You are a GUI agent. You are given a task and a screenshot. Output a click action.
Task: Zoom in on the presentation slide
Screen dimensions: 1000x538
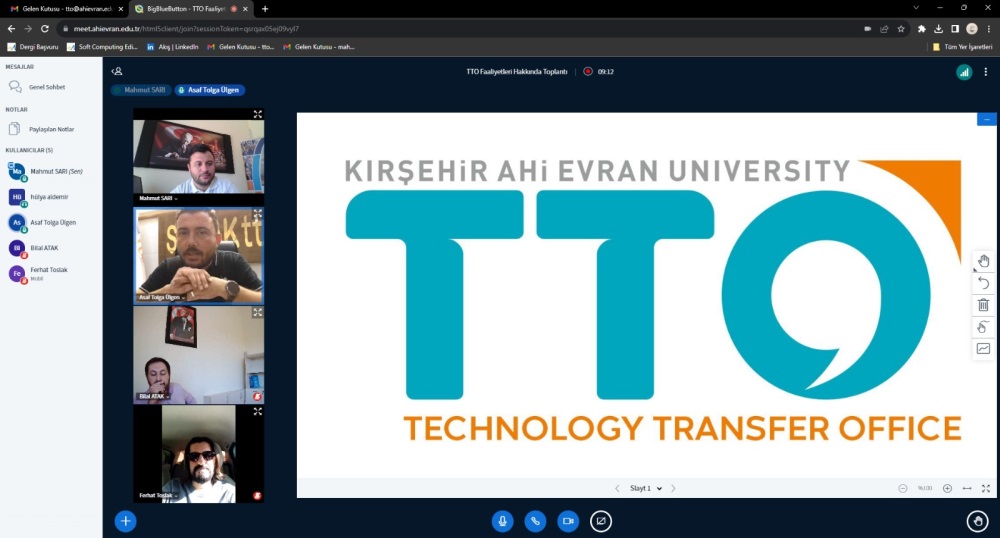(947, 488)
